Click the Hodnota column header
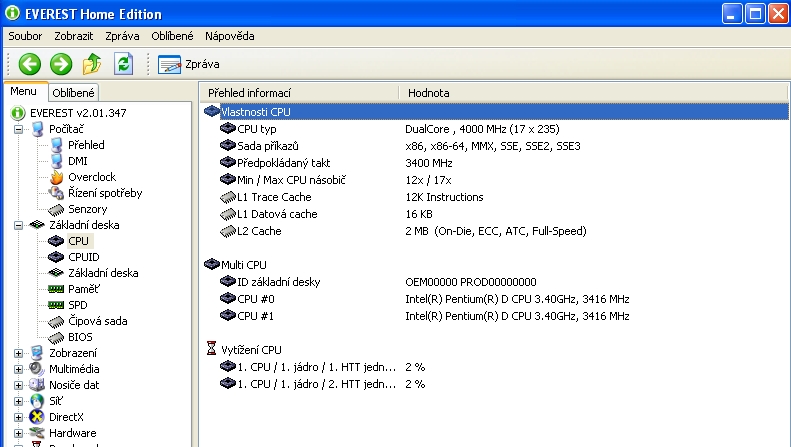Screen dimensions: 791x447 click(x=428, y=93)
